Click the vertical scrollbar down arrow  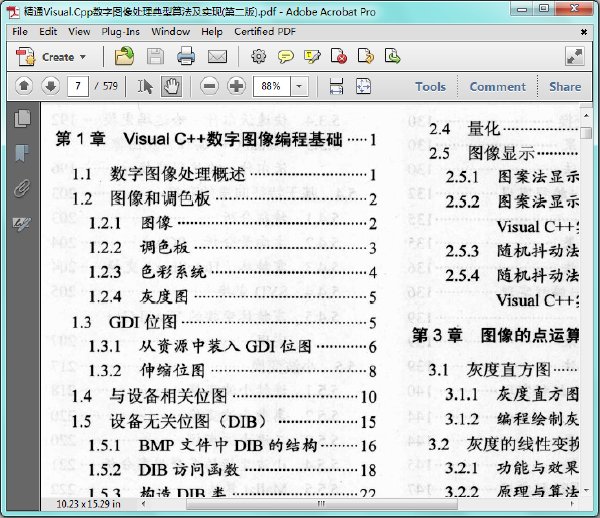(x=586, y=490)
